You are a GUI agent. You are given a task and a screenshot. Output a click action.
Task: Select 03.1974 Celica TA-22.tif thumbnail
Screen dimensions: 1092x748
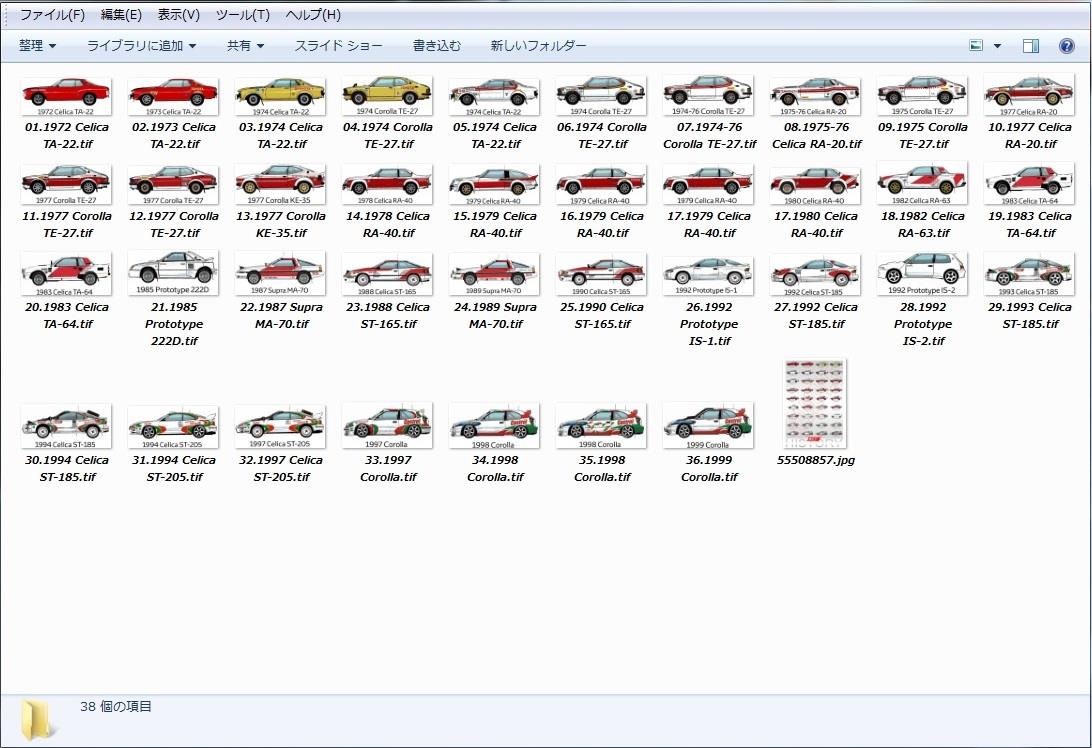(x=280, y=97)
